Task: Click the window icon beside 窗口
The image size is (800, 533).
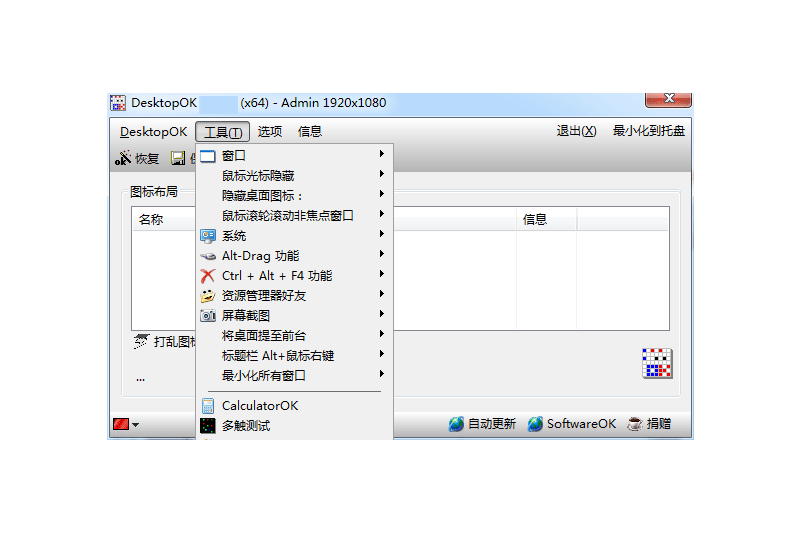Action: (x=208, y=156)
